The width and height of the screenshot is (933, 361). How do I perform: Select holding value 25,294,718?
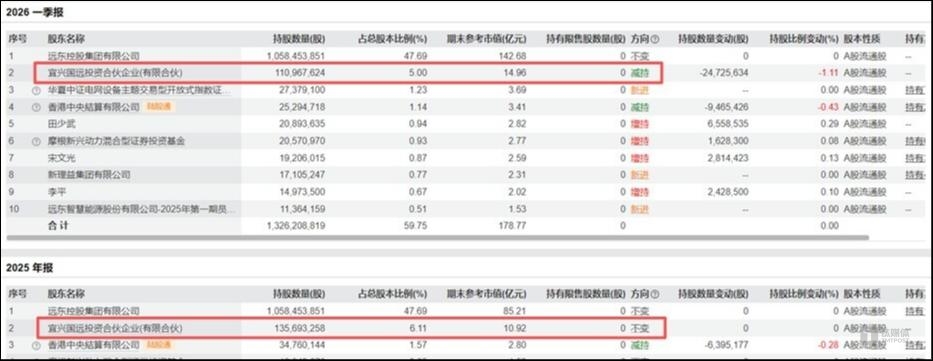click(x=302, y=108)
